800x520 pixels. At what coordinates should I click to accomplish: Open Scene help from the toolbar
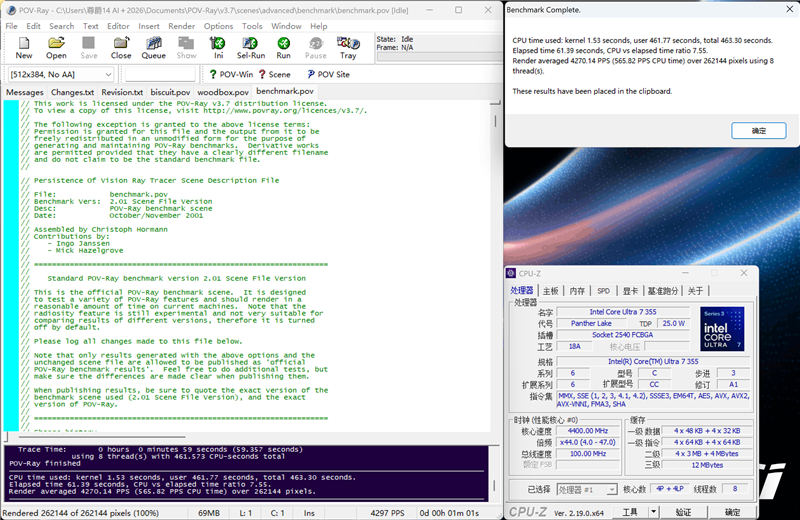click(x=274, y=74)
